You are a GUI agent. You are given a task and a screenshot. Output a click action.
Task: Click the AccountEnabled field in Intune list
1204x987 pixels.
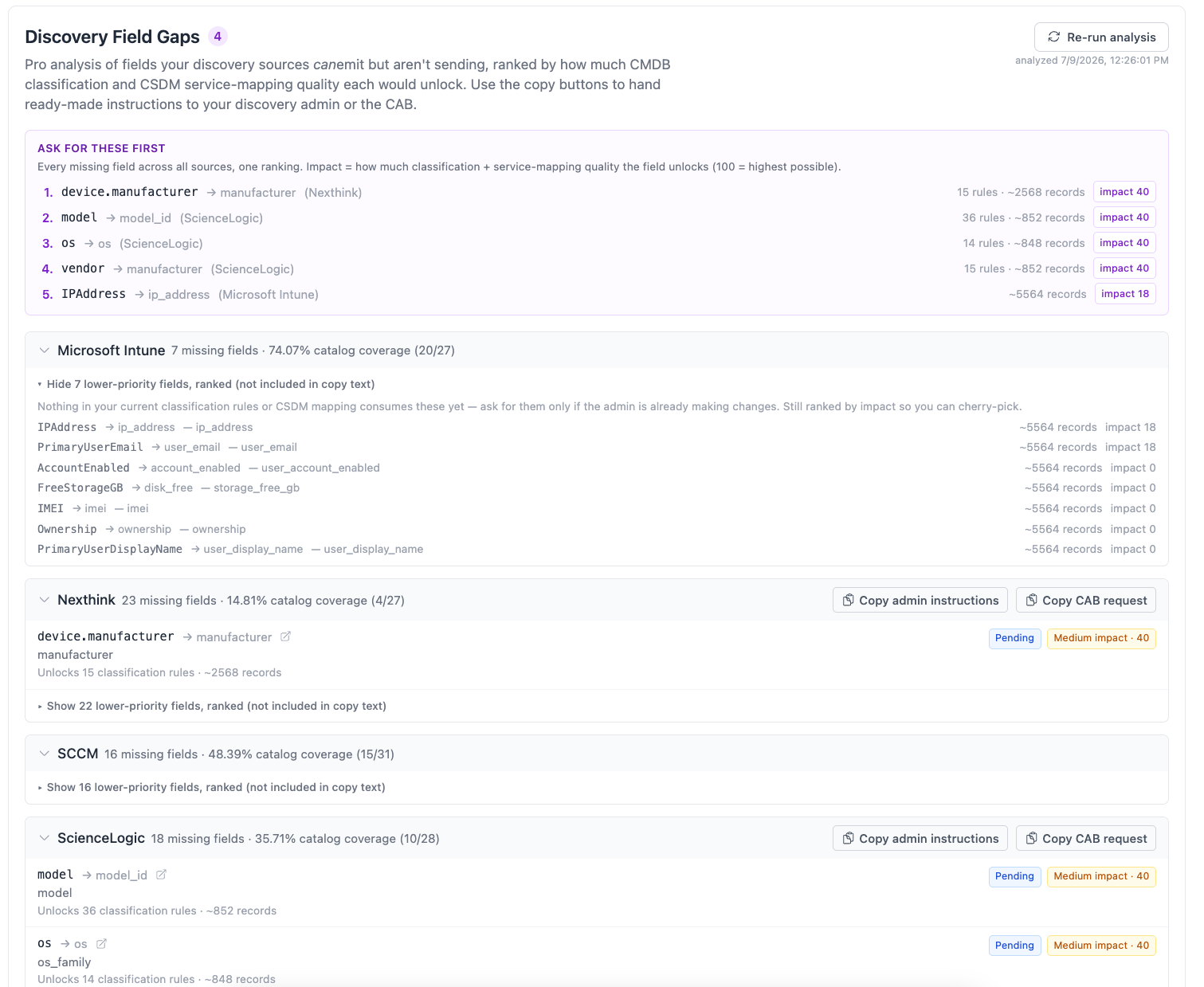click(x=84, y=468)
